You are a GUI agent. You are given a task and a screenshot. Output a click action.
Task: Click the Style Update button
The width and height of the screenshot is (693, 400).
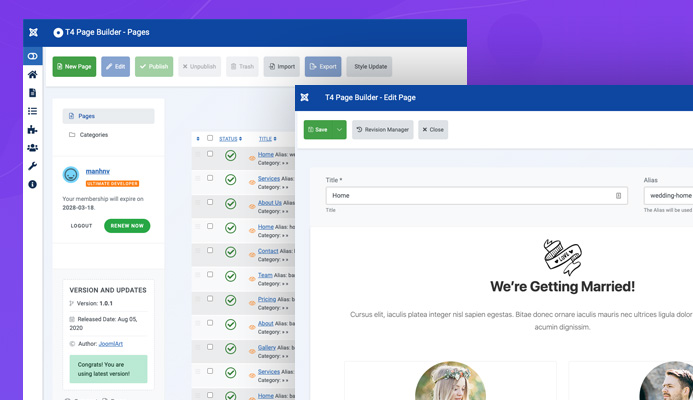pos(369,66)
